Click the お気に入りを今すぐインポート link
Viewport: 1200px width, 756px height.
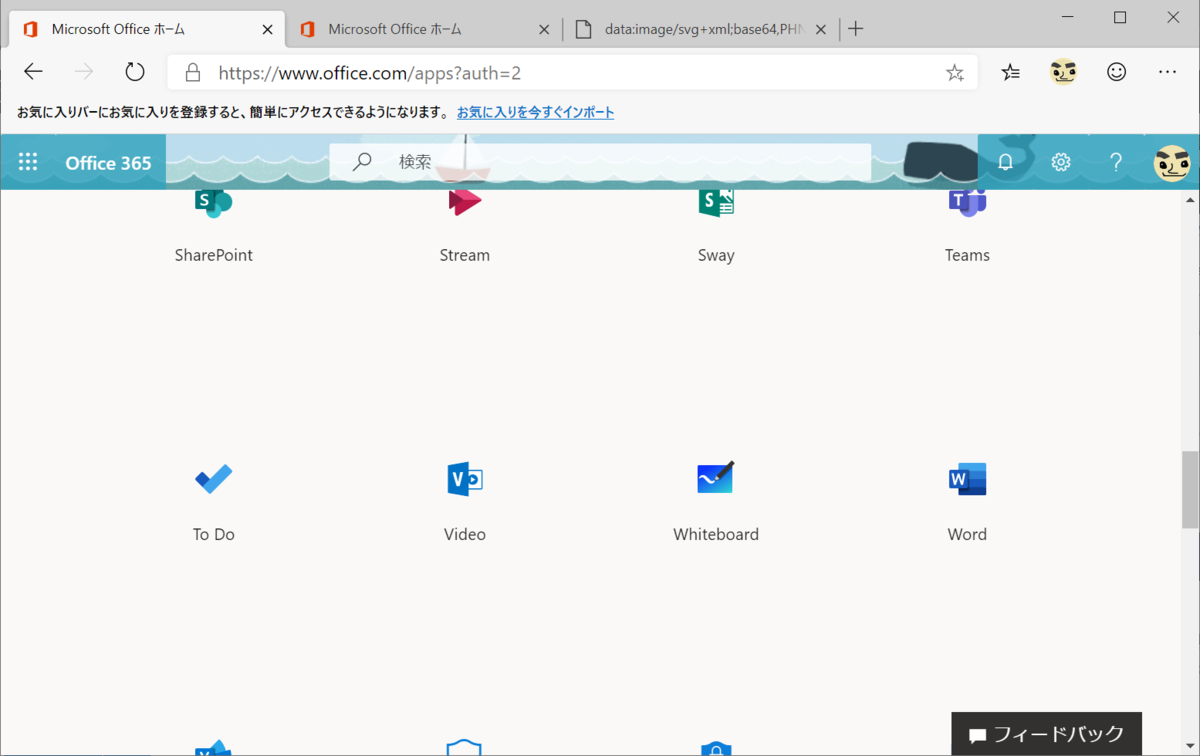coord(535,112)
